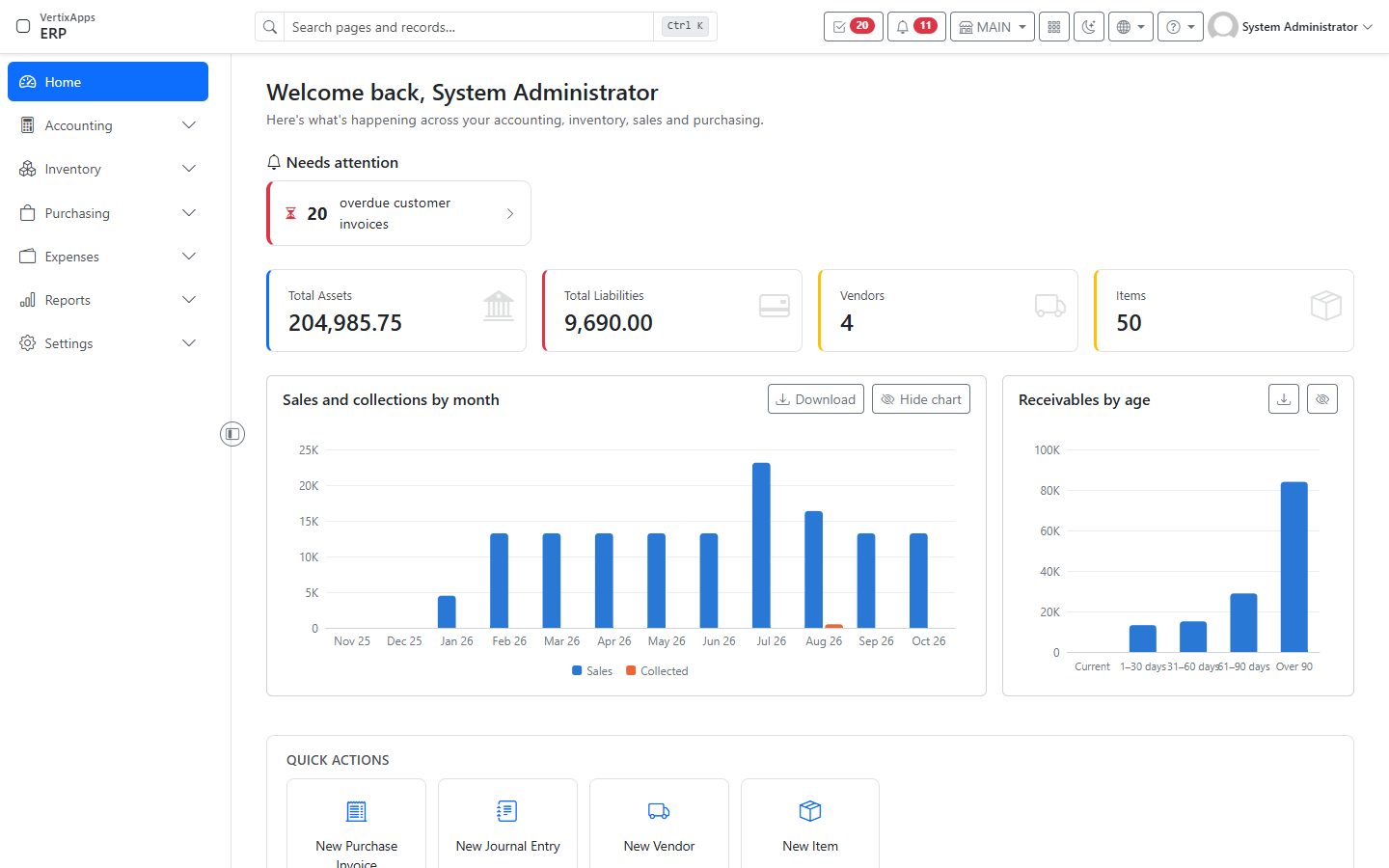
Task: Click the Total Liabilities card icon
Action: click(775, 306)
